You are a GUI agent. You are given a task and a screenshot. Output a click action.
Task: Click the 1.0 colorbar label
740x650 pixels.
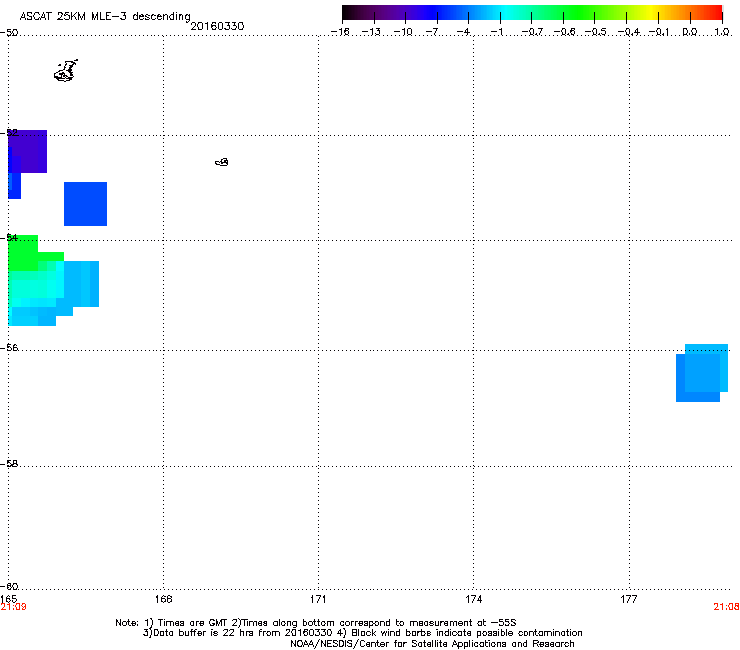pyautogui.click(x=722, y=32)
